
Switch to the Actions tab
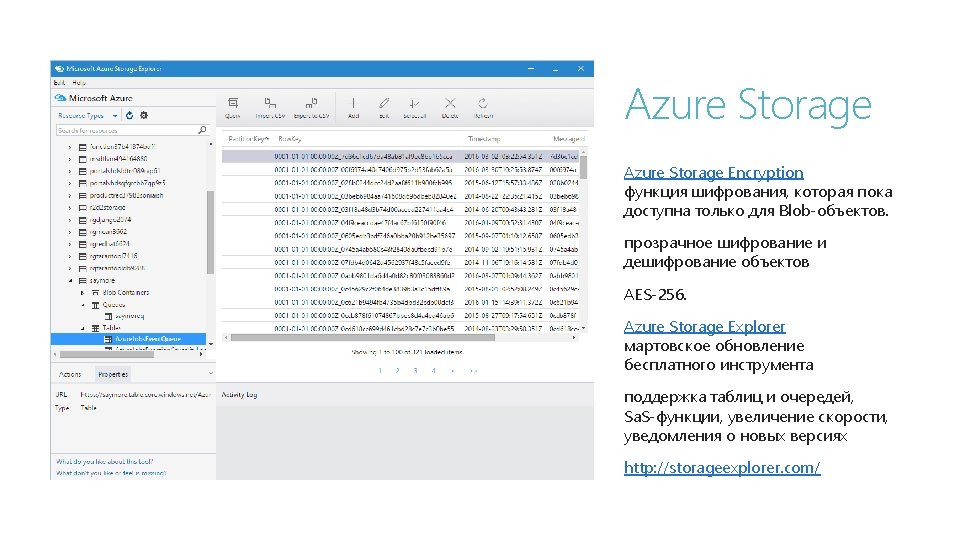point(70,374)
